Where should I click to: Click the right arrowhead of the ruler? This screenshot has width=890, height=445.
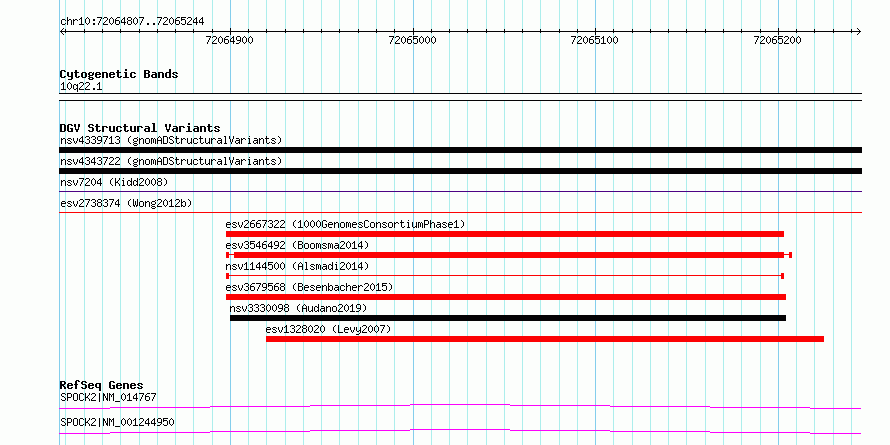pyautogui.click(x=859, y=31)
